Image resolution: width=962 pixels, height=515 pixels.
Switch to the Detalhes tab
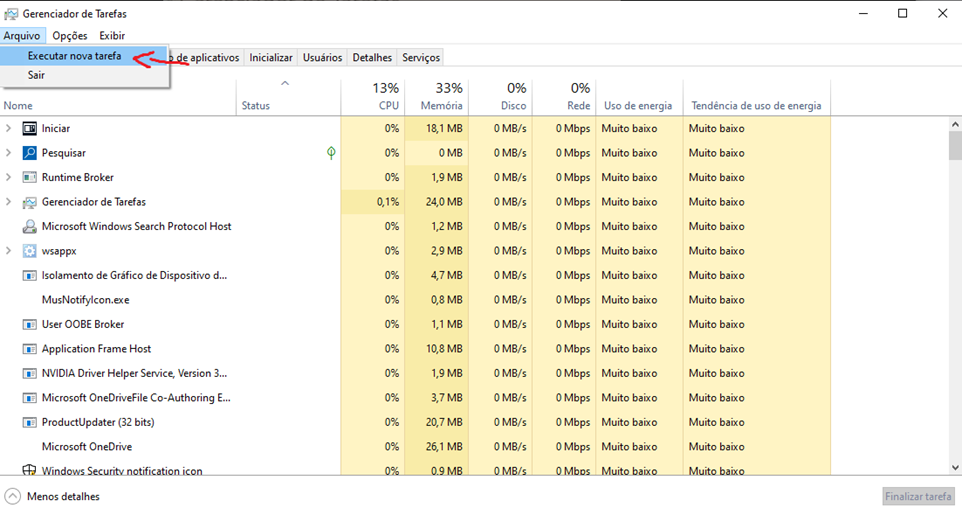coord(372,58)
